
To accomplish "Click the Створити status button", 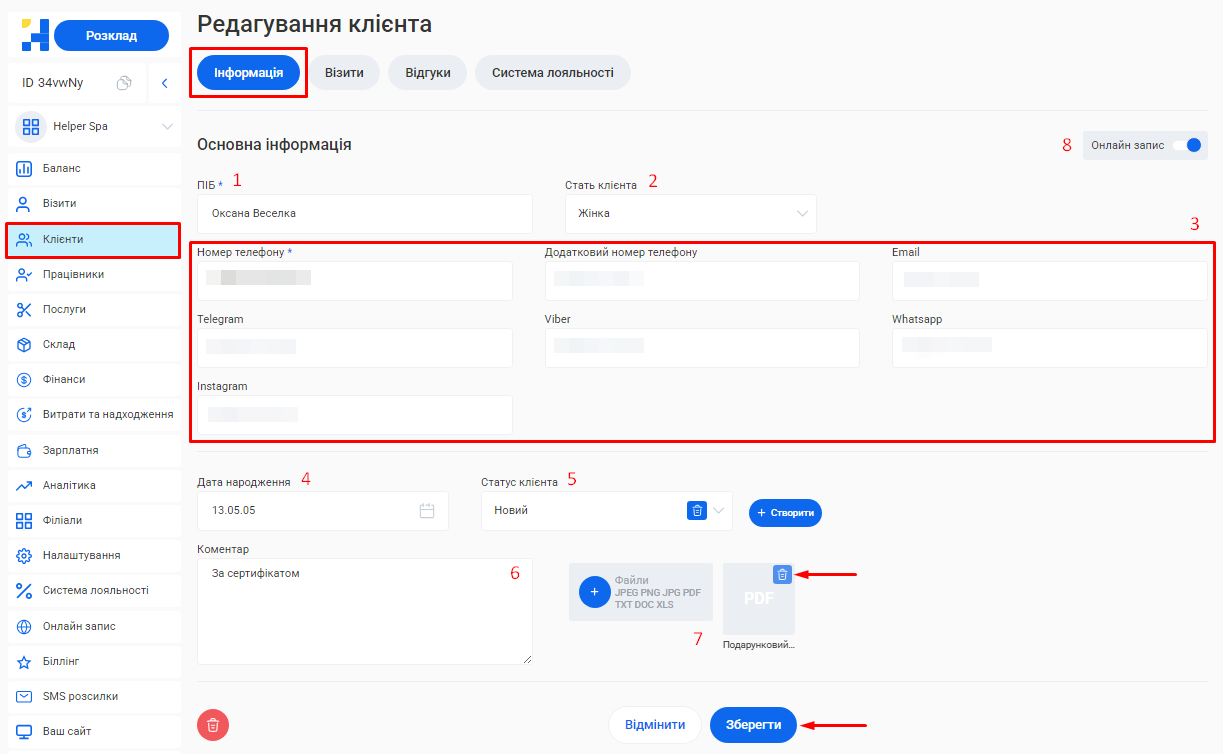I will pyautogui.click(x=785, y=513).
